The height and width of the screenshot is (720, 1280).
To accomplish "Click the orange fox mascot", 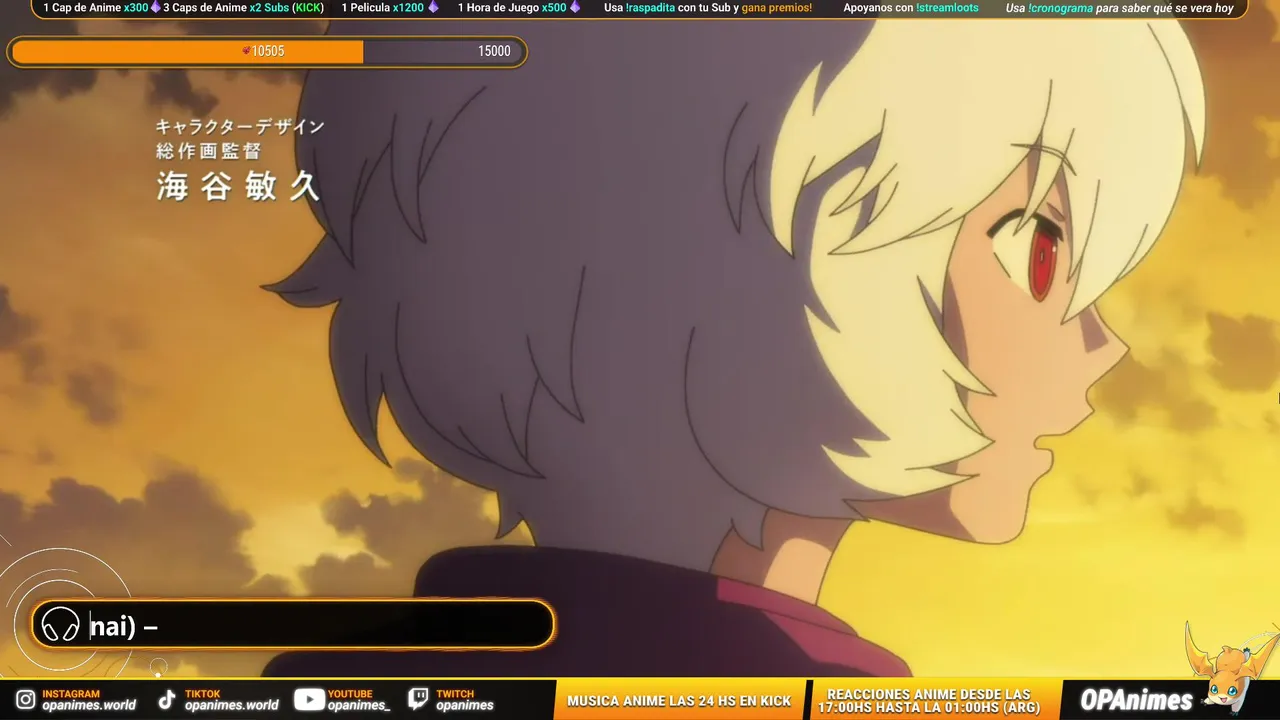I will pyautogui.click(x=1232, y=668).
